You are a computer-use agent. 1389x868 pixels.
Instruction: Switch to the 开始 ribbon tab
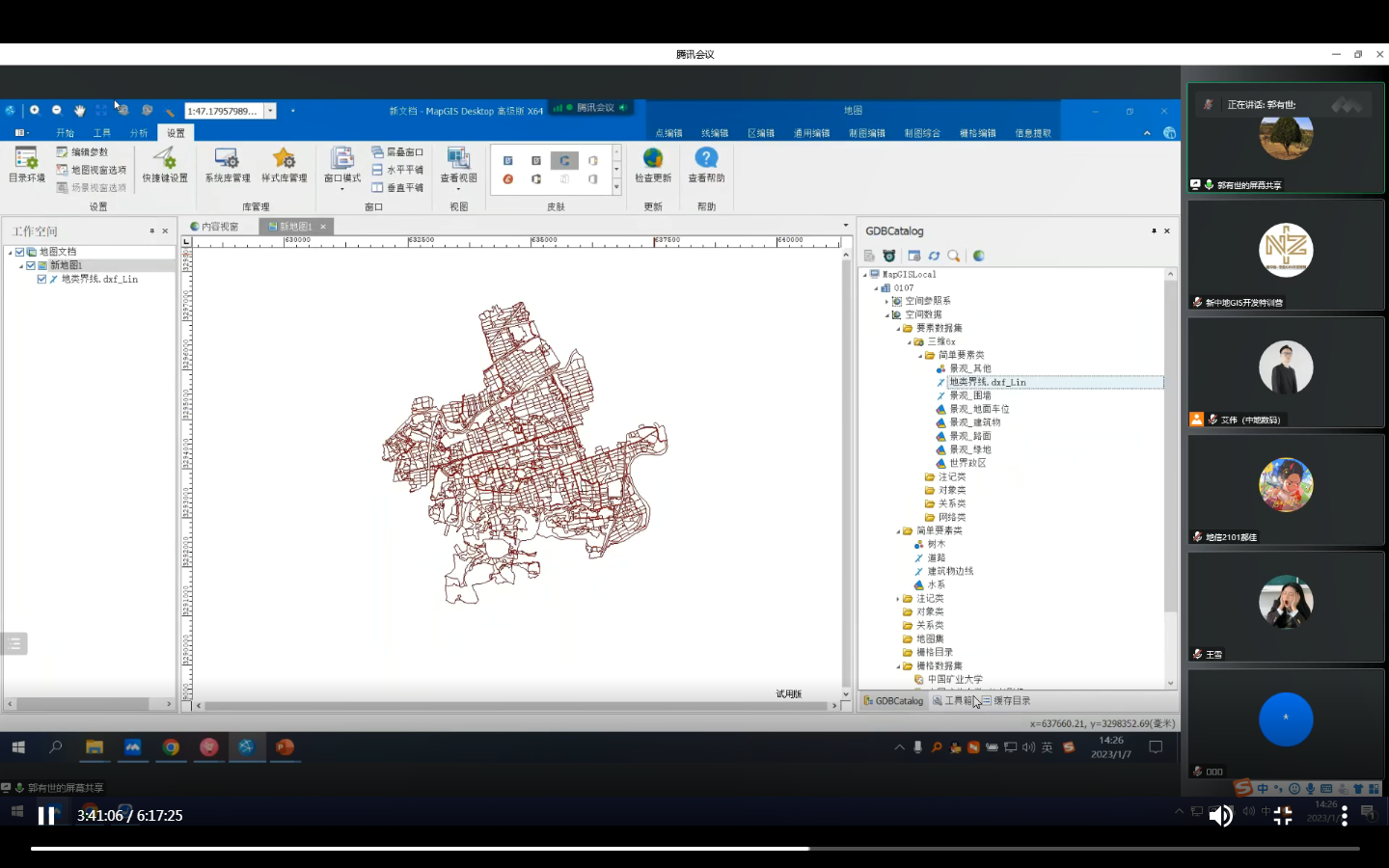pyautogui.click(x=65, y=133)
